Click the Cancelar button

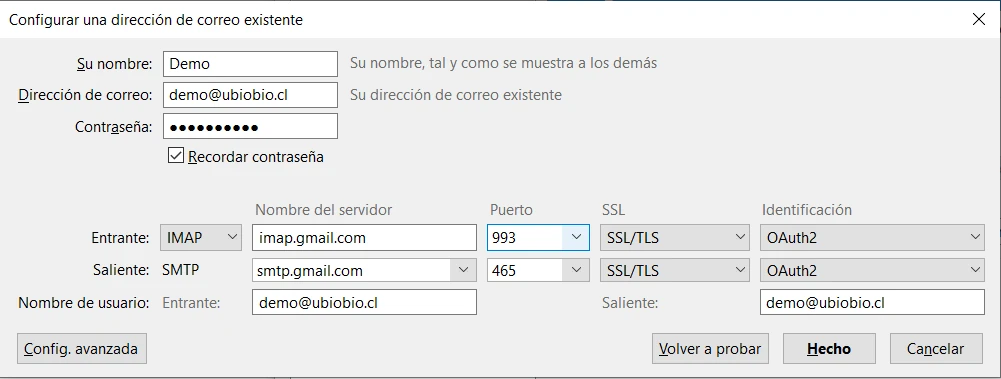[936, 349]
